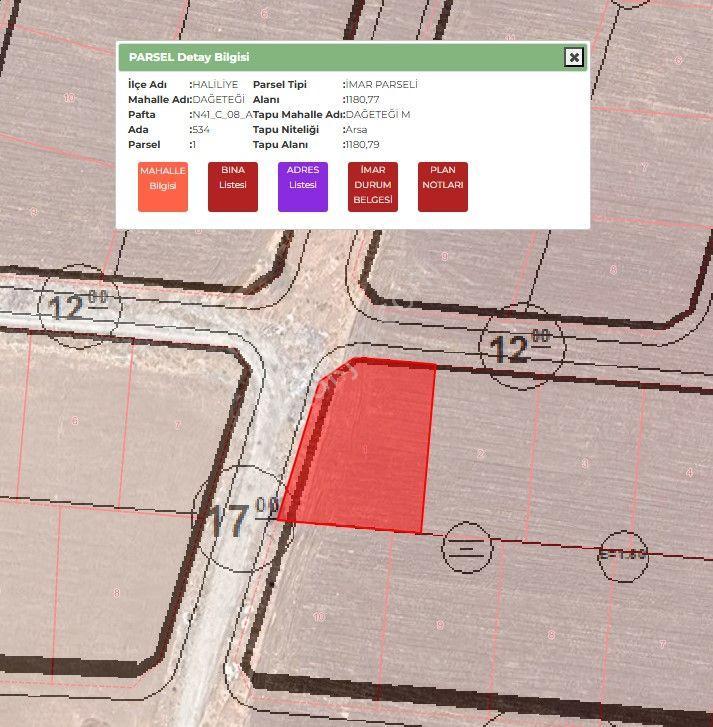This screenshot has width=713, height=727.
Task: Close the PARSEL Detay Bilgisi popup
Action: tap(574, 57)
